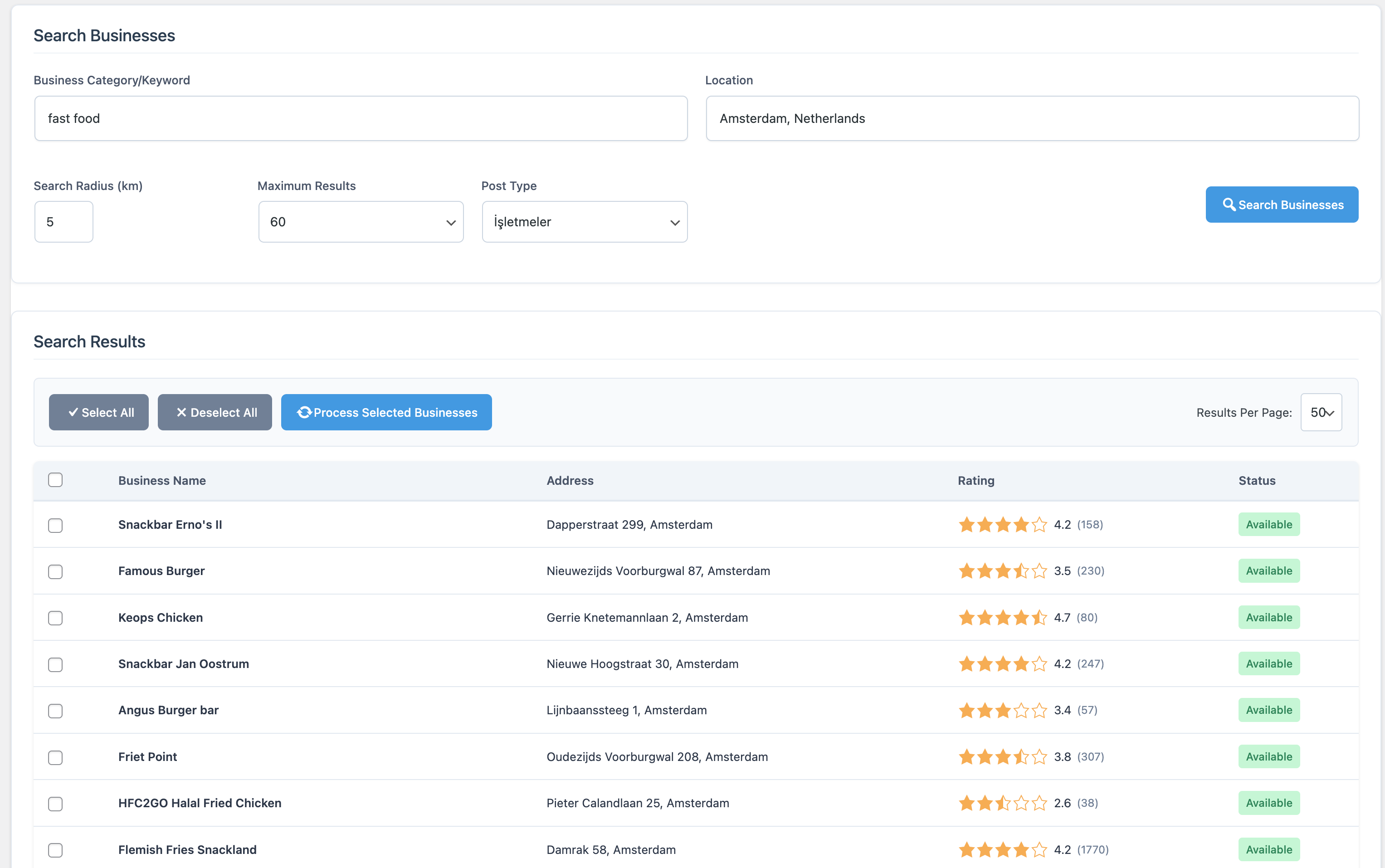Click the star rating for Angus Burger bar
Image resolution: width=1385 pixels, height=868 pixels.
1002,711
